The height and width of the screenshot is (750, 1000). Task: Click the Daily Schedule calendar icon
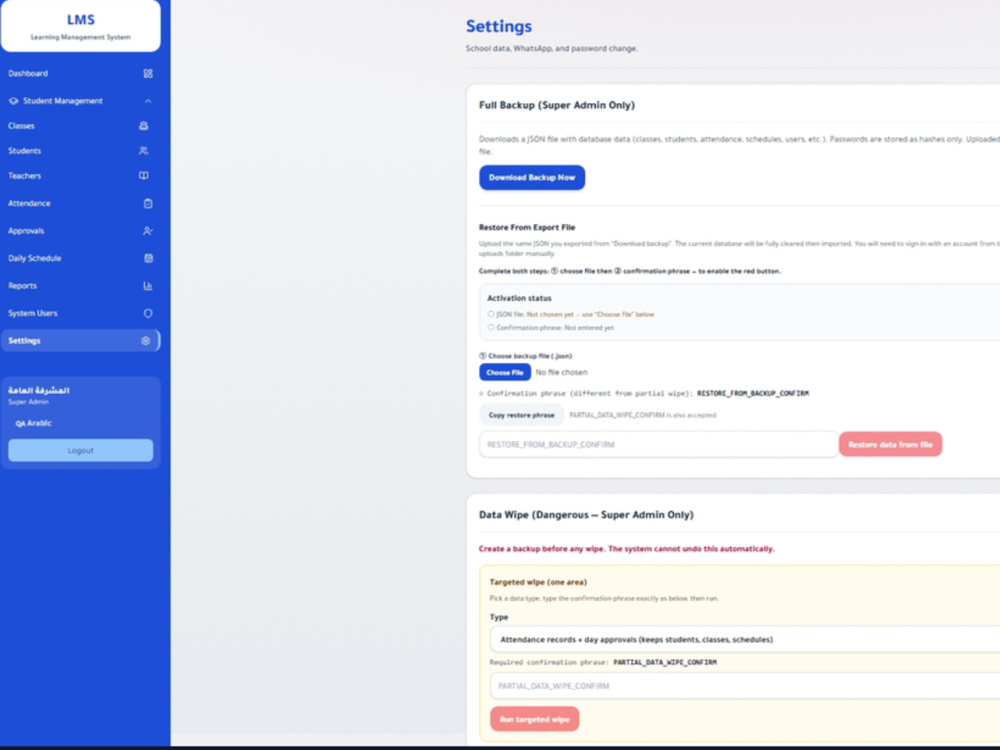click(x=149, y=258)
